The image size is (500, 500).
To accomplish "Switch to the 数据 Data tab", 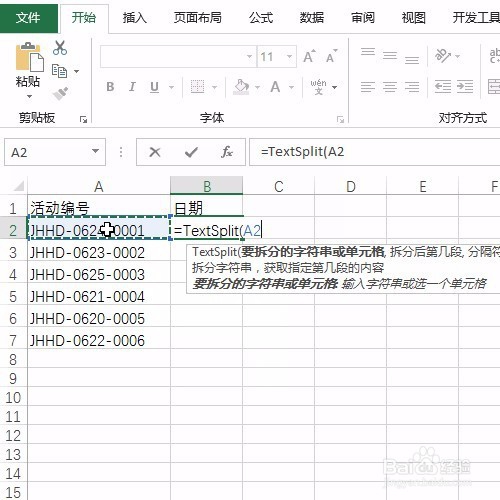I will [312, 18].
